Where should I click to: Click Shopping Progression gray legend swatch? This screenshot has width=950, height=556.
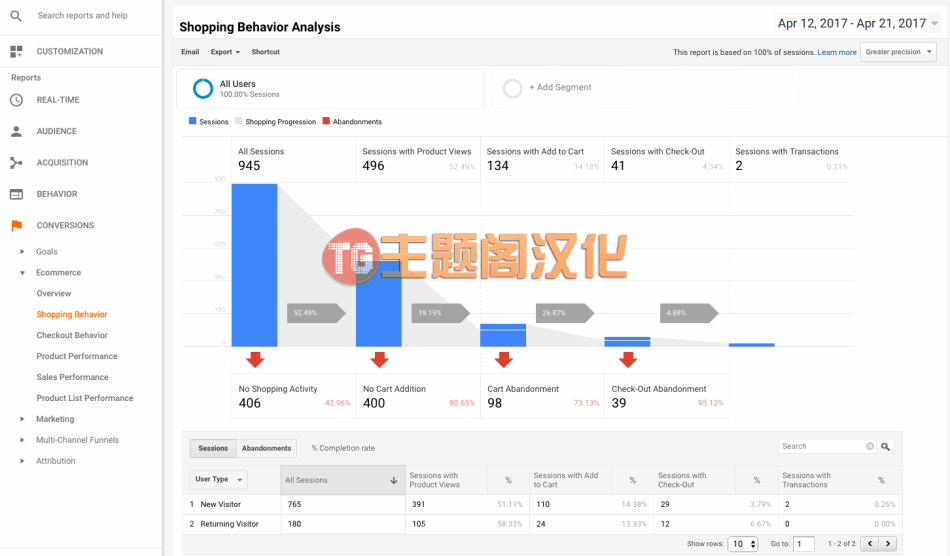pyautogui.click(x=239, y=121)
